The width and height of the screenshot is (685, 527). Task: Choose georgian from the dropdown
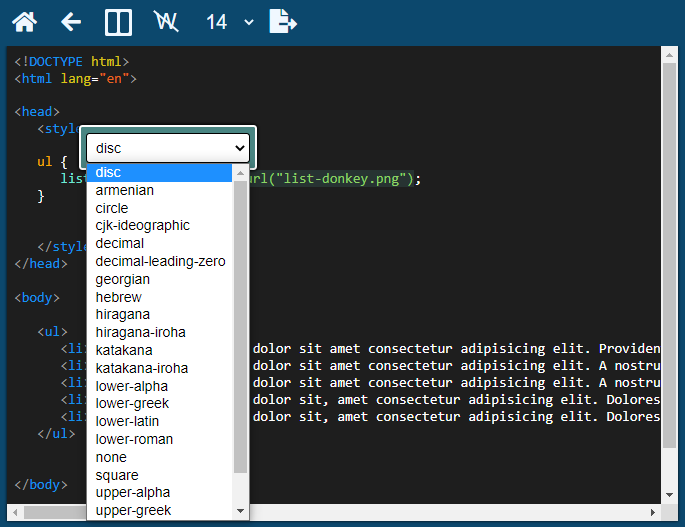159,279
